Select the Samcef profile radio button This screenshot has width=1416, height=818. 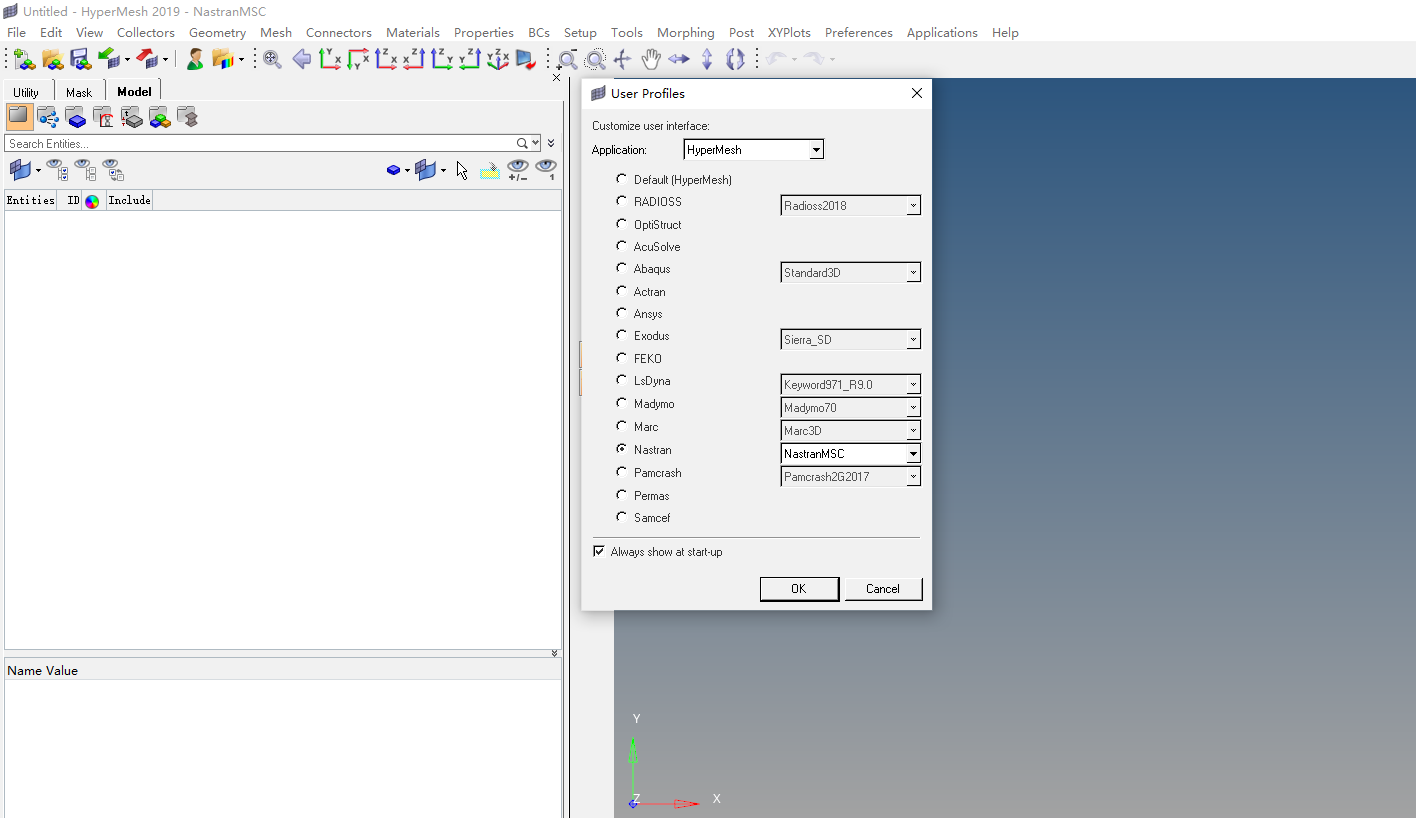(622, 517)
